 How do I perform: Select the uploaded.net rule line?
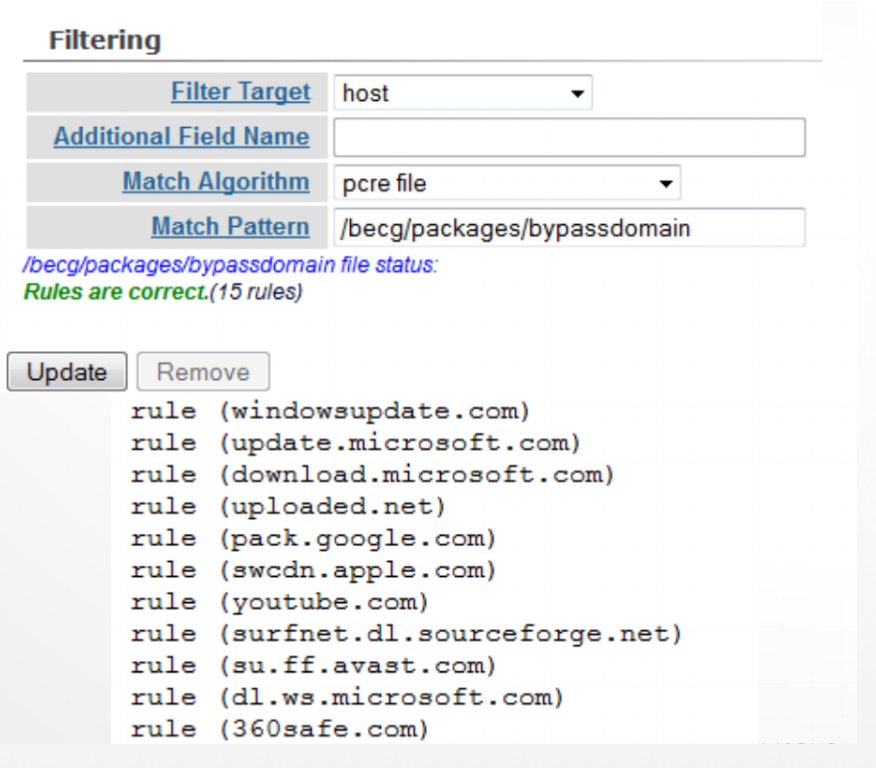pyautogui.click(x=288, y=507)
